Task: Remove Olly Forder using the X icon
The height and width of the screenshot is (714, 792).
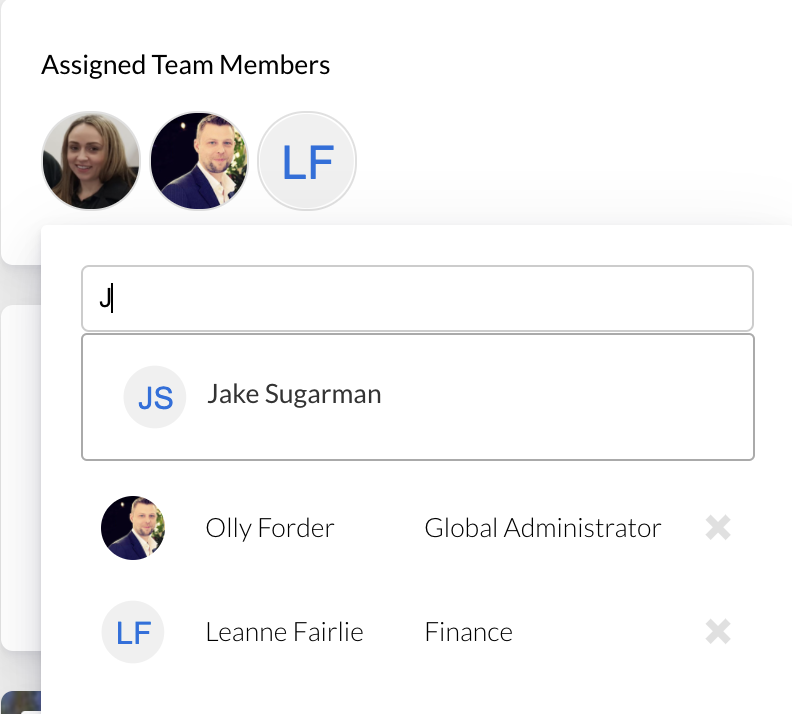Action: [x=718, y=527]
